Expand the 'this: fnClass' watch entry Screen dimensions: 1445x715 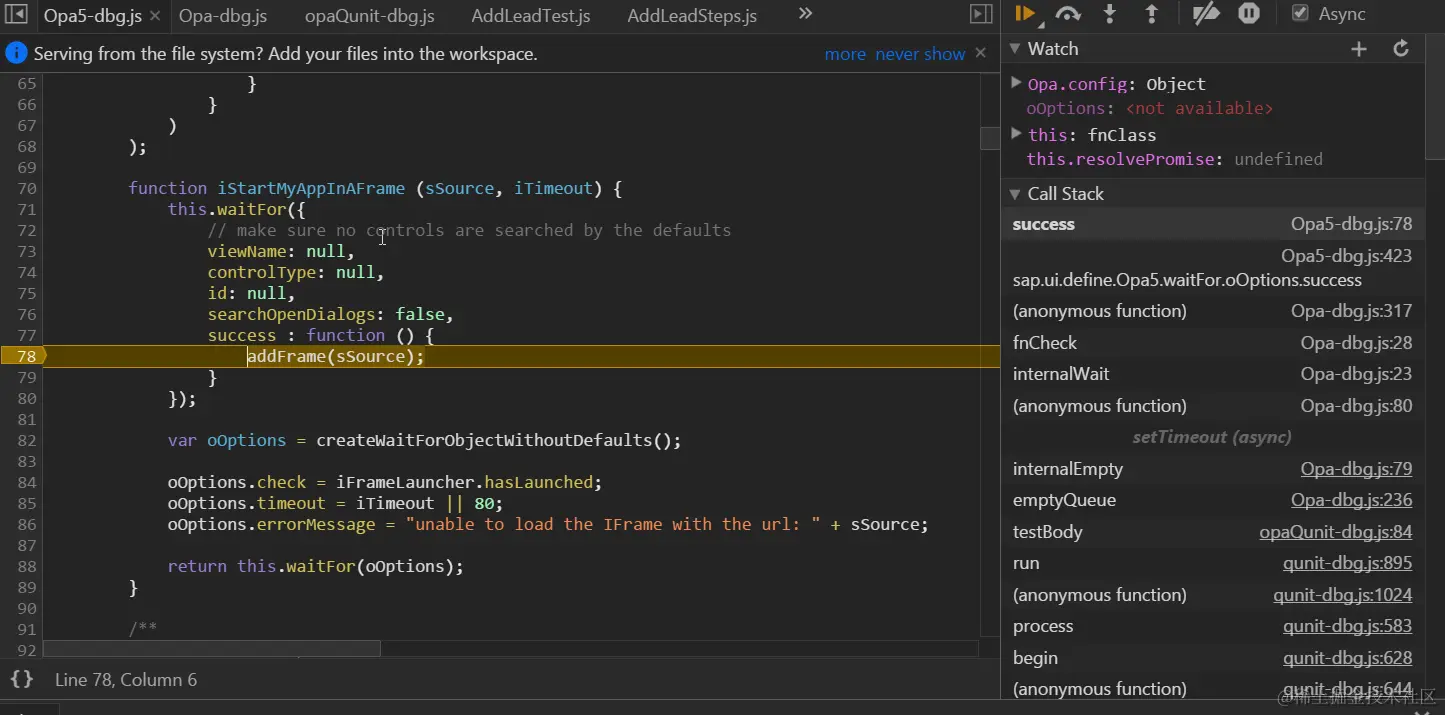pos(1016,134)
